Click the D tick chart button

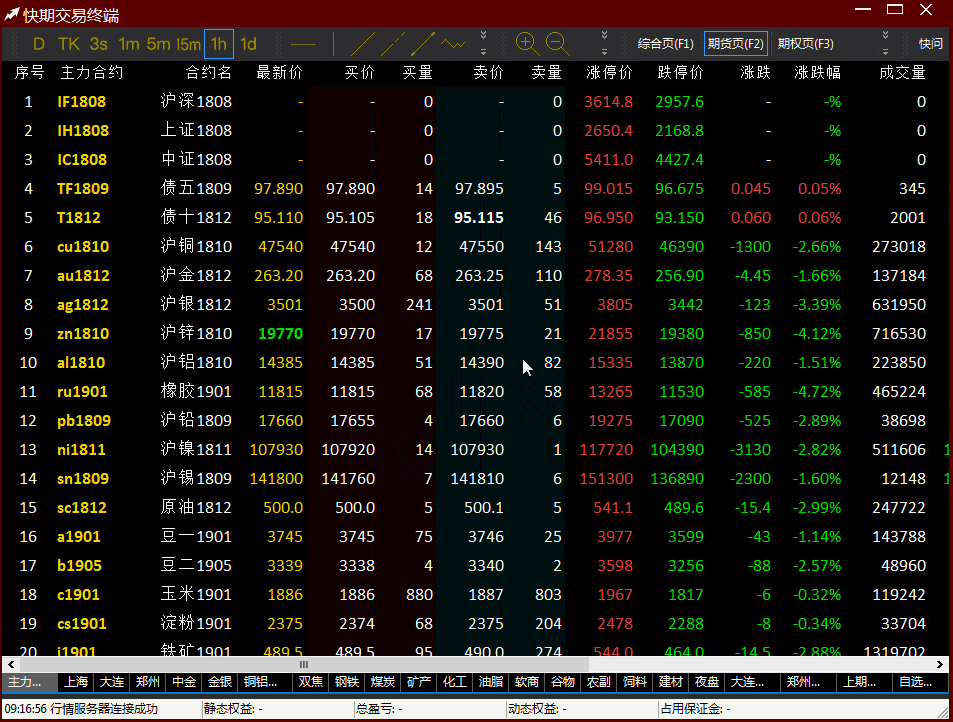(x=39, y=44)
